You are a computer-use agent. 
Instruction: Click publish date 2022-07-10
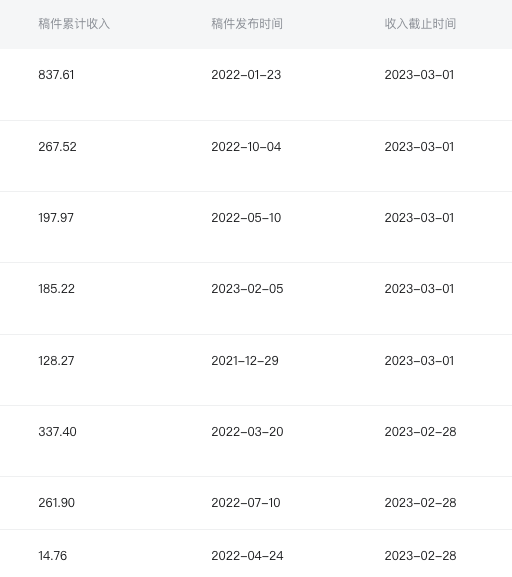tap(246, 503)
